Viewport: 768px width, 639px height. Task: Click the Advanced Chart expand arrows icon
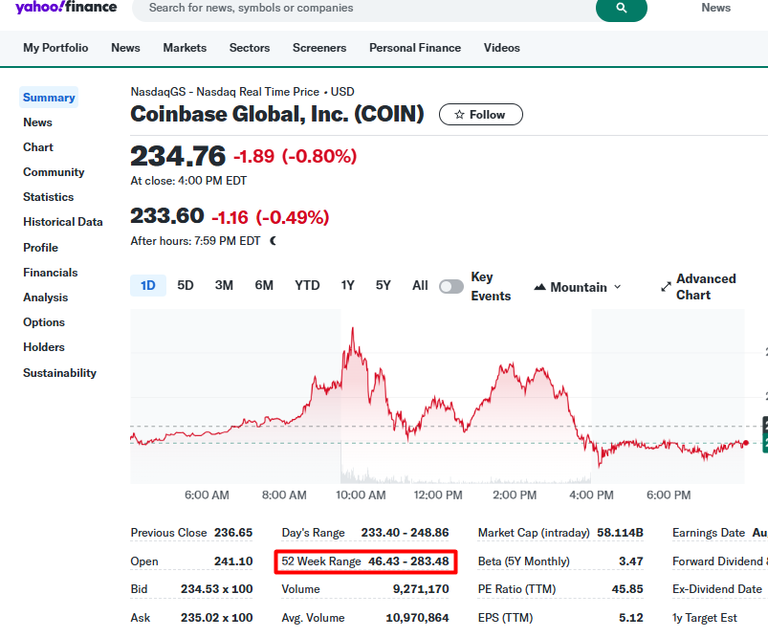click(666, 287)
